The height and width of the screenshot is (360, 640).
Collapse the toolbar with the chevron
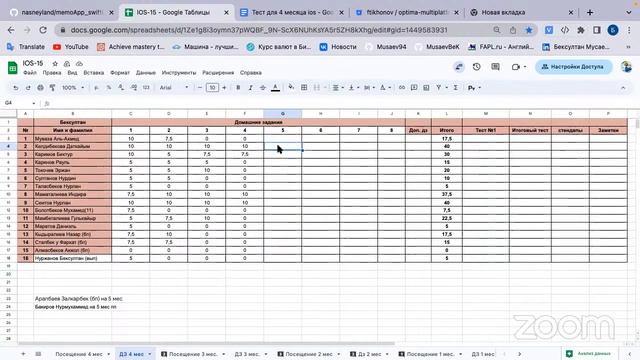tap(623, 88)
